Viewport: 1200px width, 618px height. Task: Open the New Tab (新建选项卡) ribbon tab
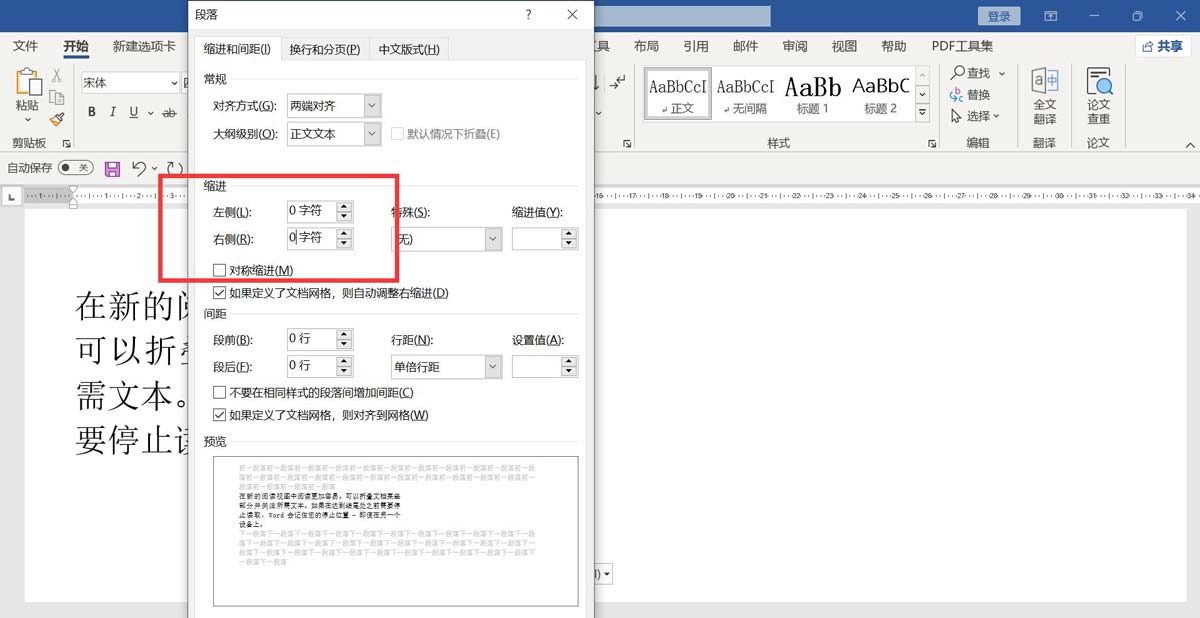click(x=144, y=46)
